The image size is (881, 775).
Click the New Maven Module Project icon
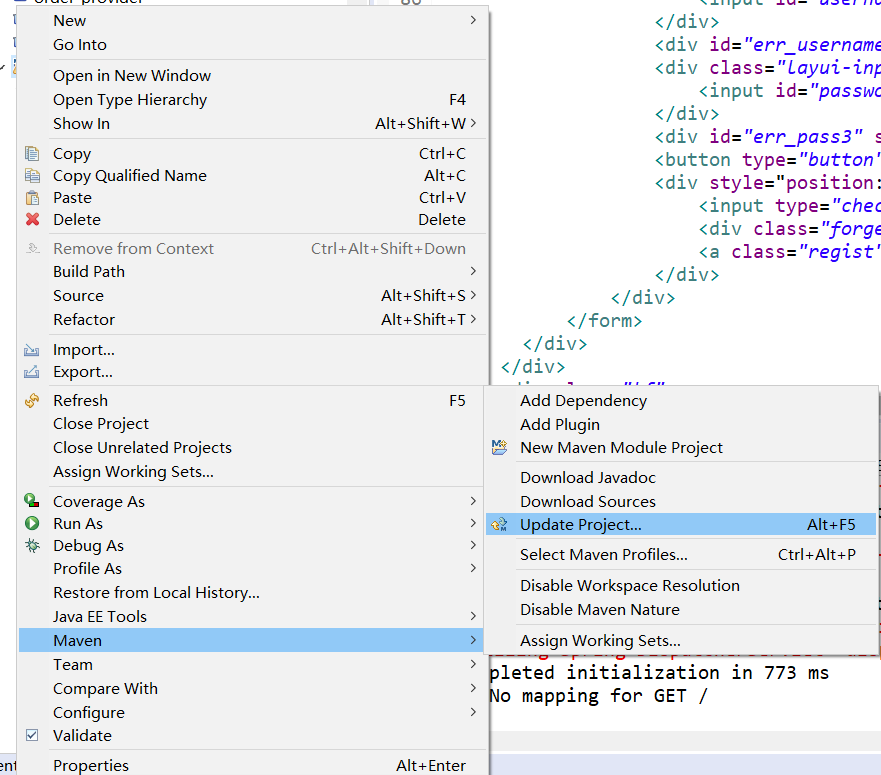499,447
